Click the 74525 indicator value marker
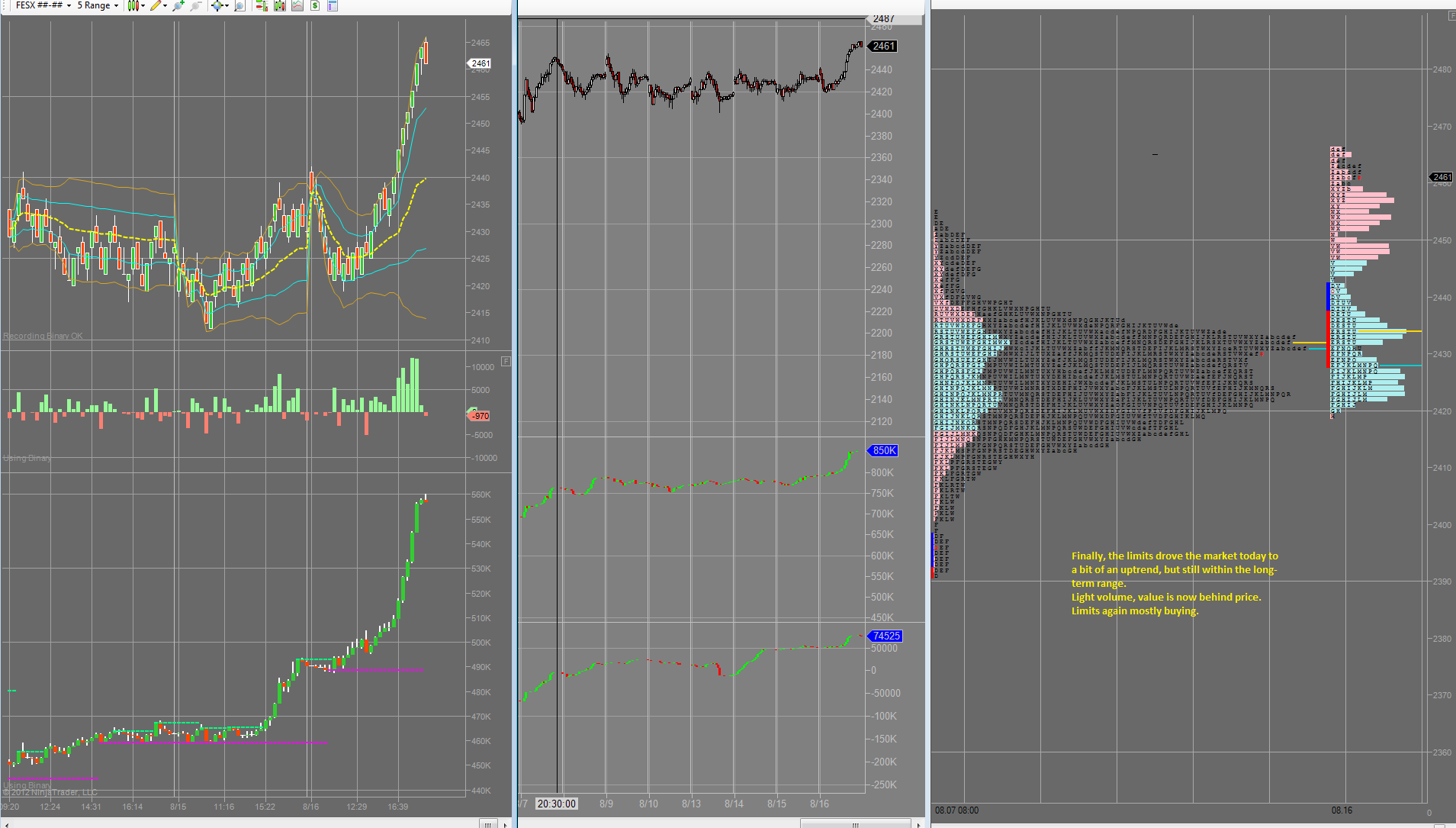 885,636
